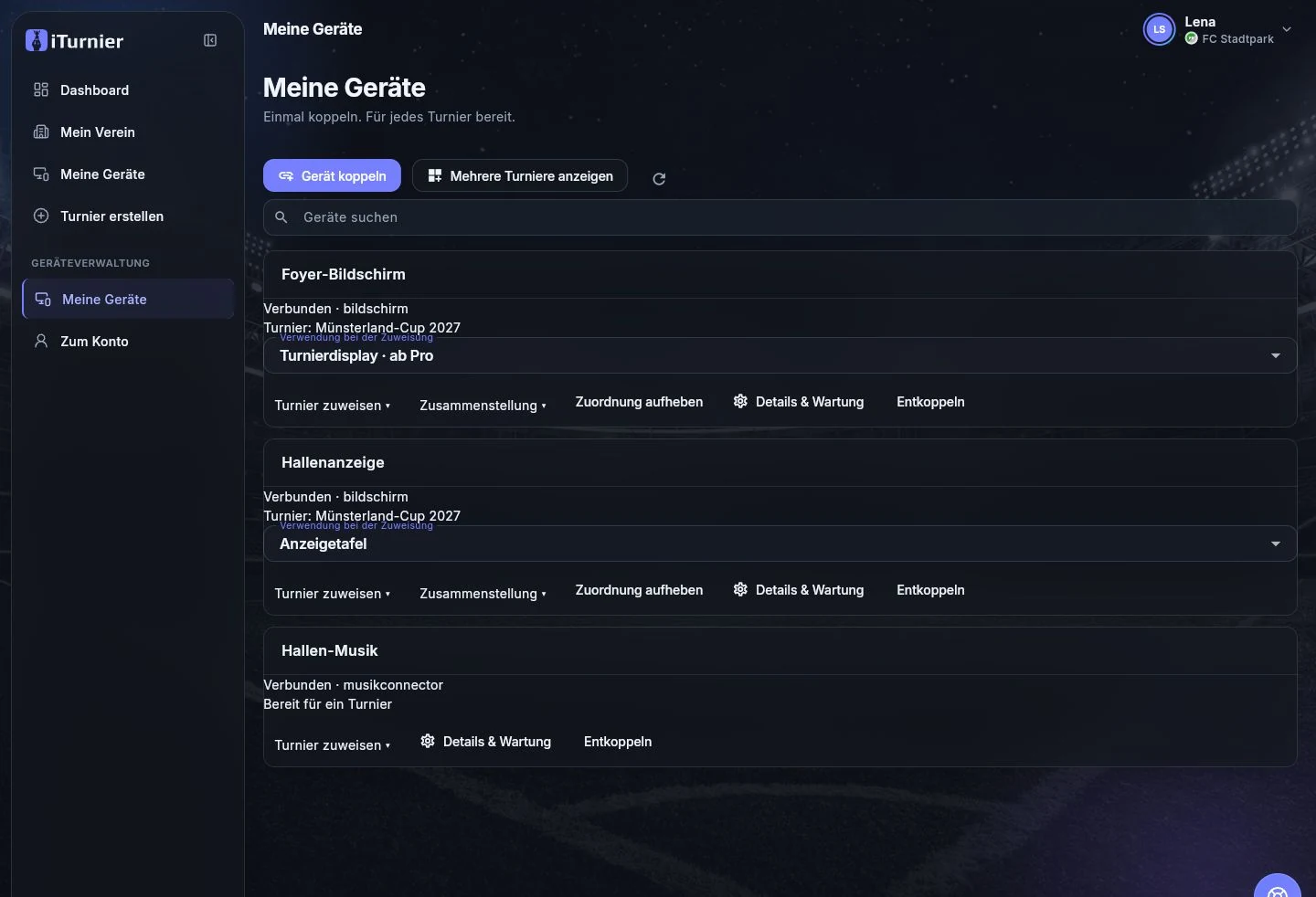Open the Dashboard page
1316x897 pixels.
pos(128,90)
